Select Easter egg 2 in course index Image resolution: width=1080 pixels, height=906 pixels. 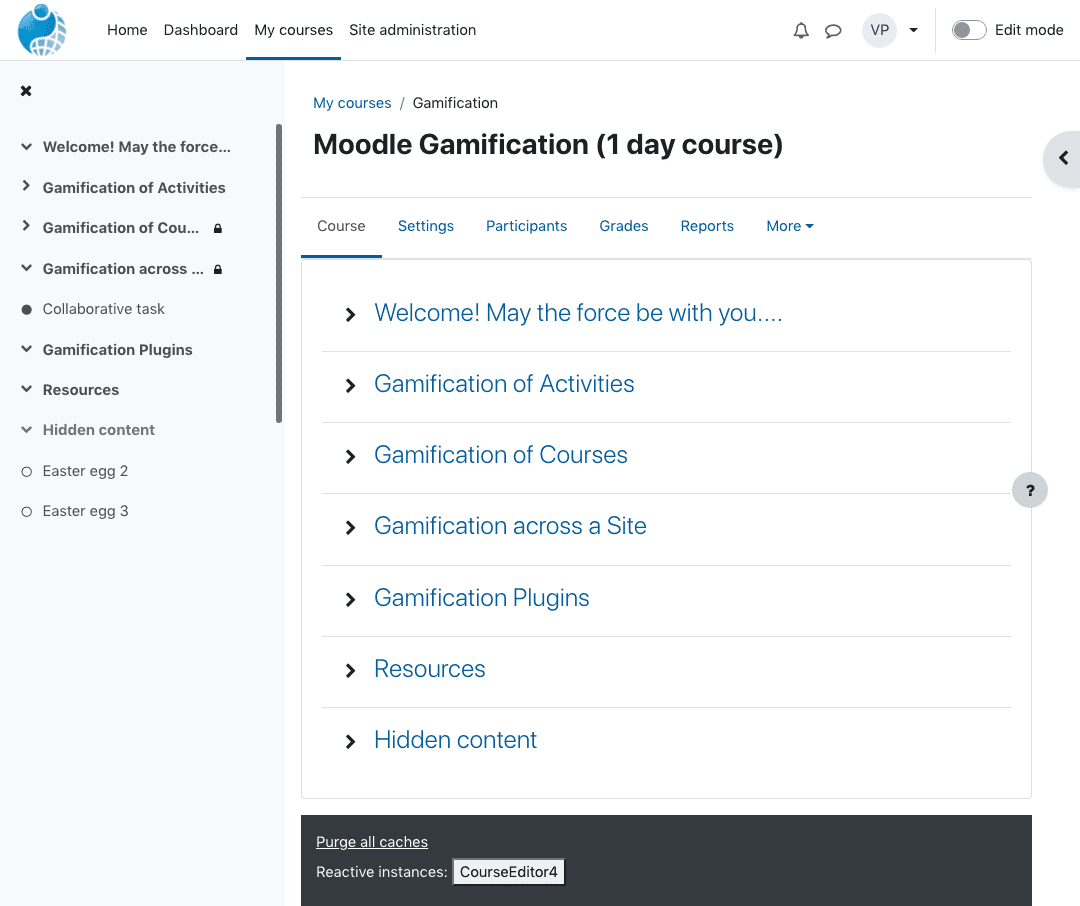tap(85, 471)
